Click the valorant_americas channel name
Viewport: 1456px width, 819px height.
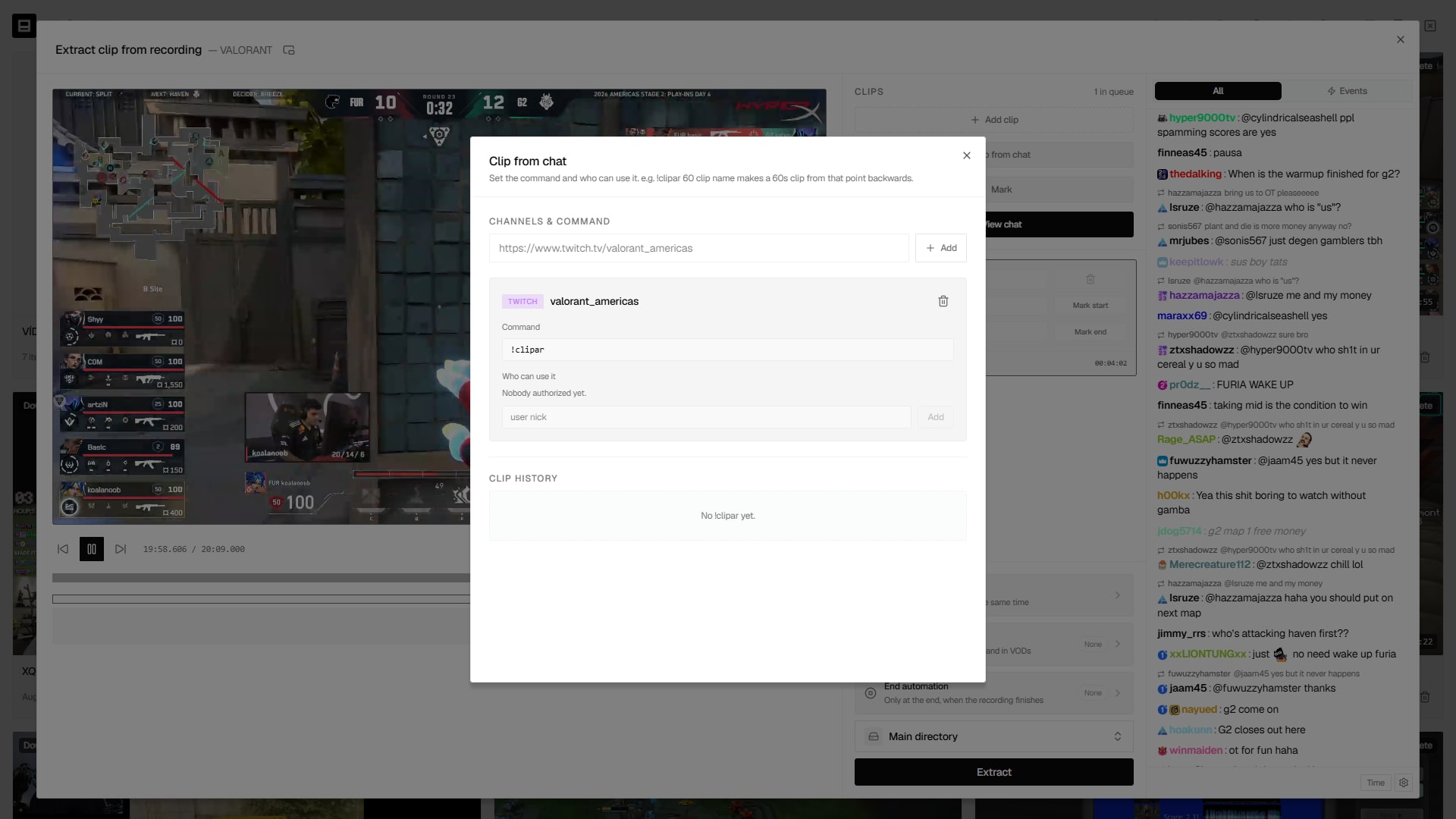pos(594,301)
